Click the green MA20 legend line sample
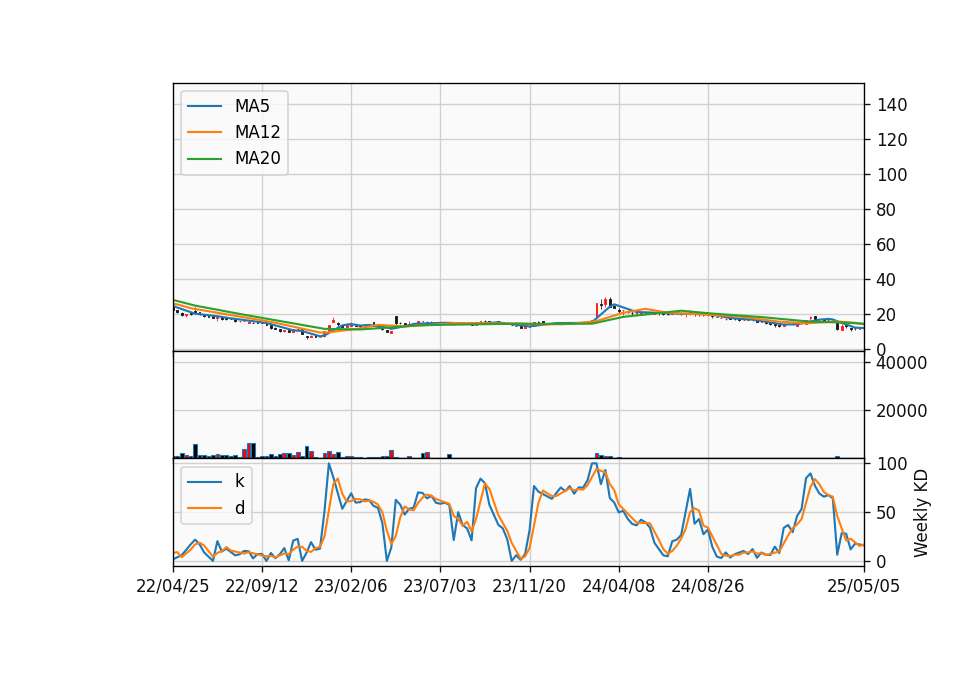 tap(204, 159)
